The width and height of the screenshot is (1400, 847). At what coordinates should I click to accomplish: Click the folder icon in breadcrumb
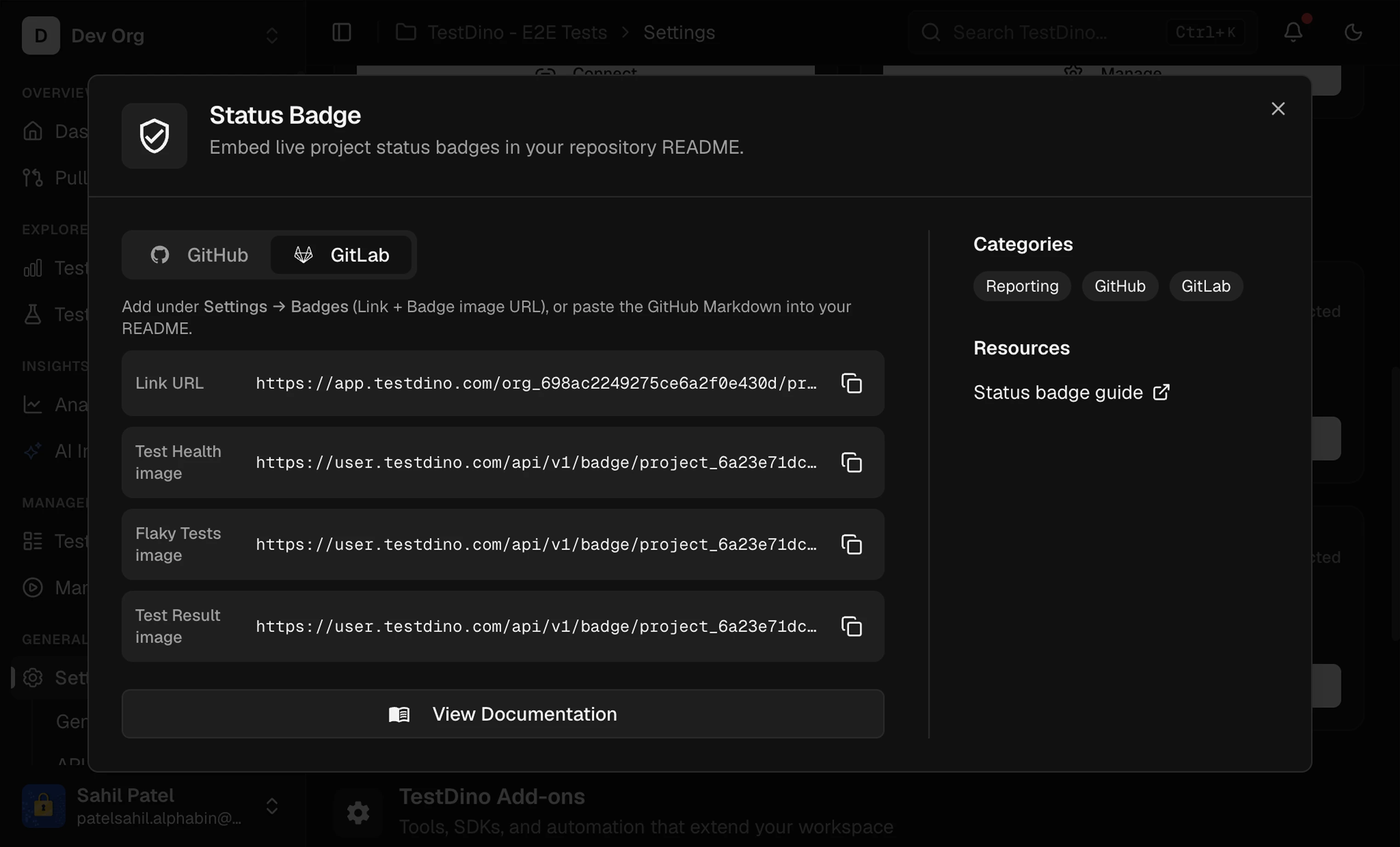tap(406, 32)
